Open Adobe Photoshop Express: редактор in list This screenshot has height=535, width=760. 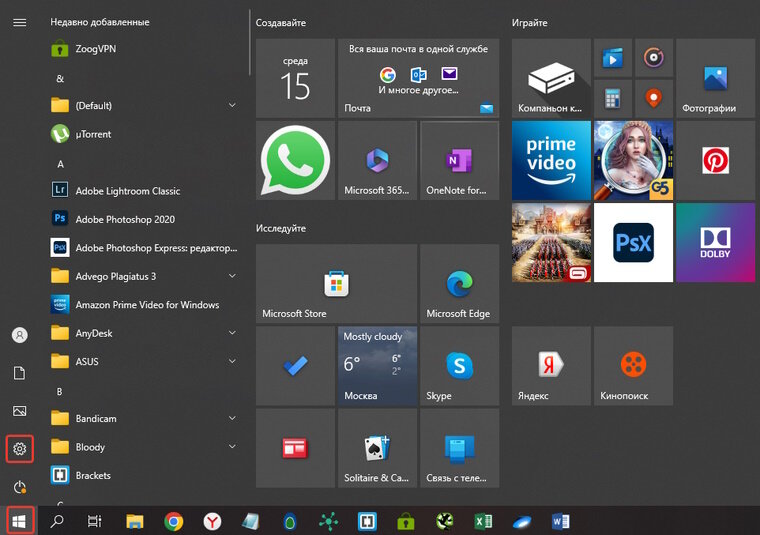145,248
